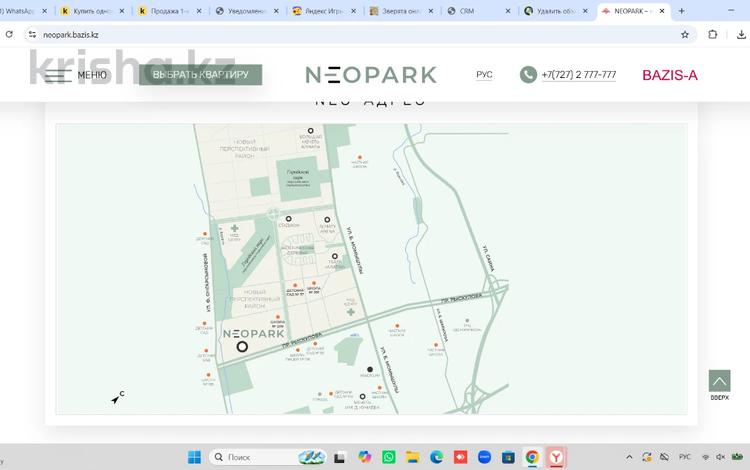Open the РУС language selector
The height and width of the screenshot is (470, 750).
tap(484, 75)
